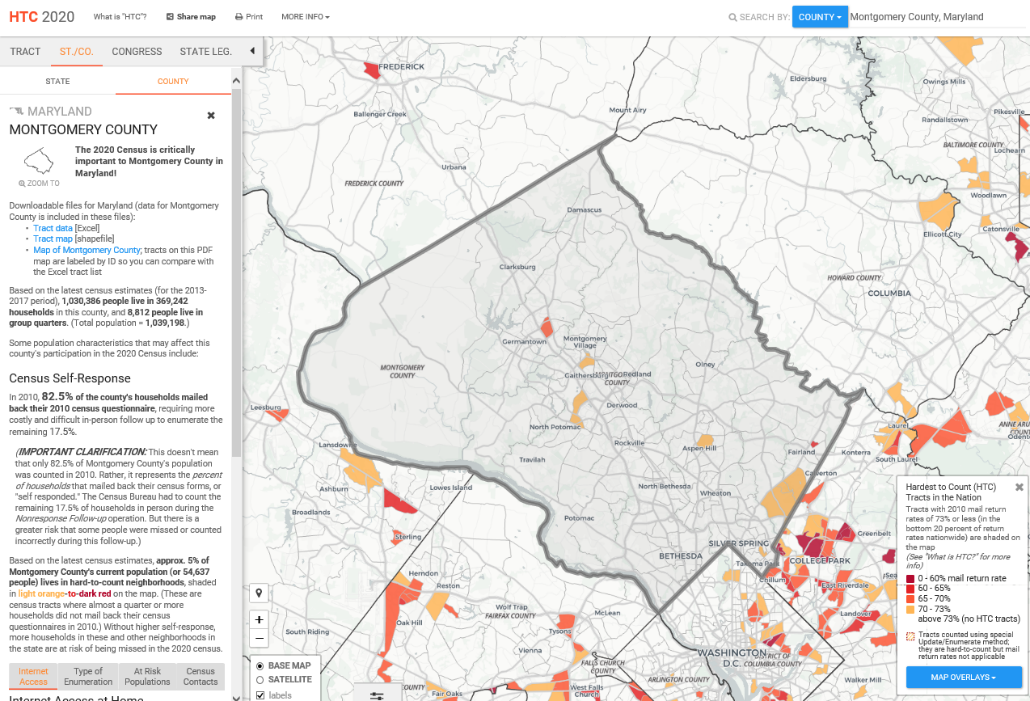The height and width of the screenshot is (701, 1030).
Task: Expand the More Info menu
Action: click(x=305, y=17)
